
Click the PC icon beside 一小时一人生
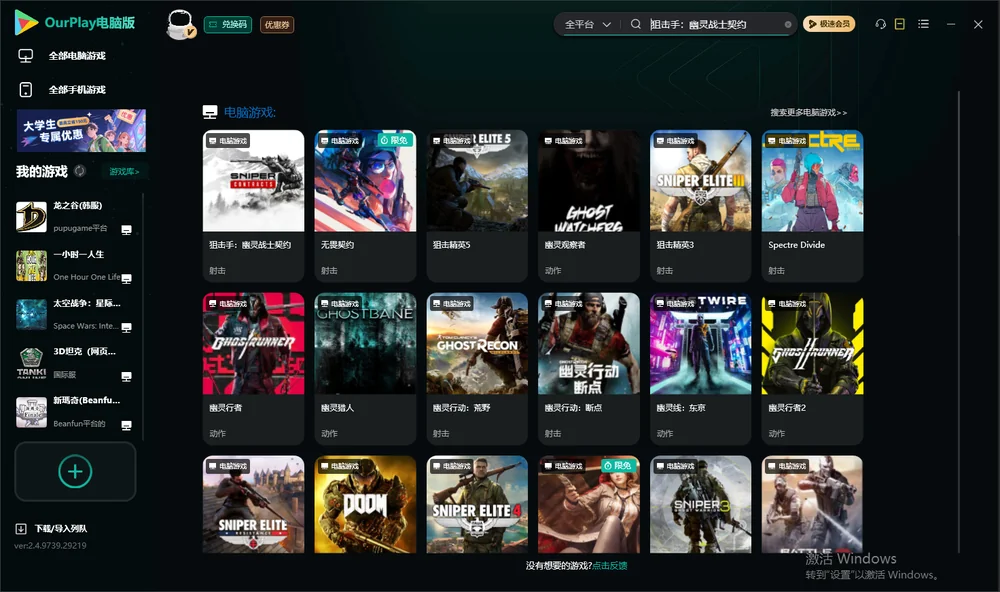[126, 279]
